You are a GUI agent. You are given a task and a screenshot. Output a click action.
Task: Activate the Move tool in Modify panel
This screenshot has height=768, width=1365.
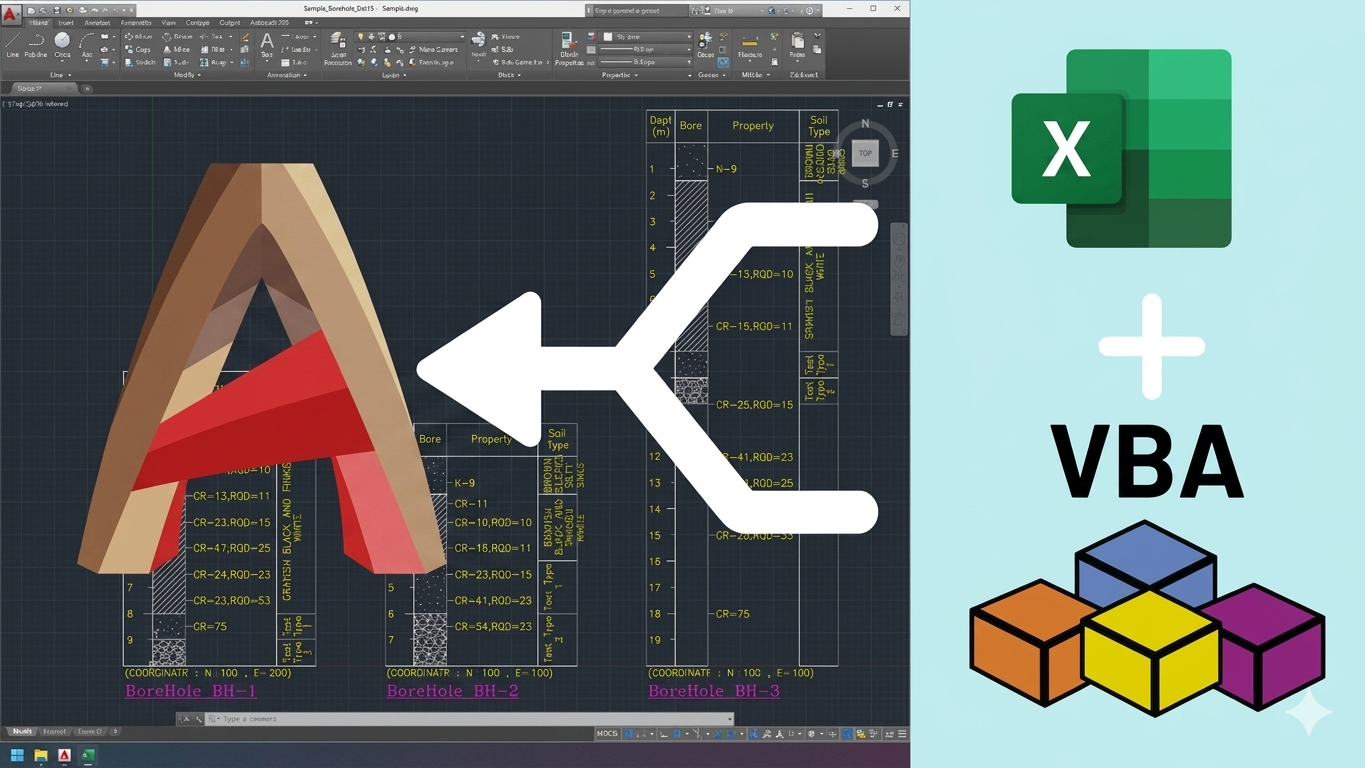[138, 37]
